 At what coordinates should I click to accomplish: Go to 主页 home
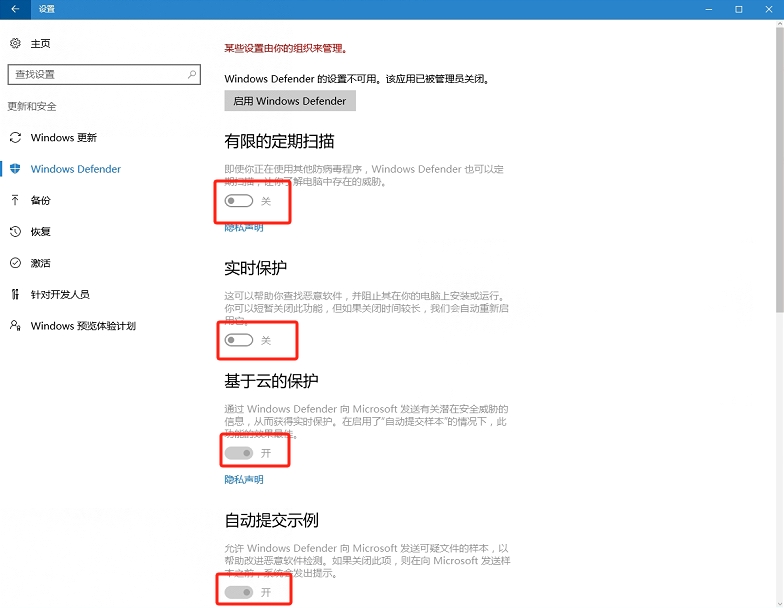[x=40, y=44]
